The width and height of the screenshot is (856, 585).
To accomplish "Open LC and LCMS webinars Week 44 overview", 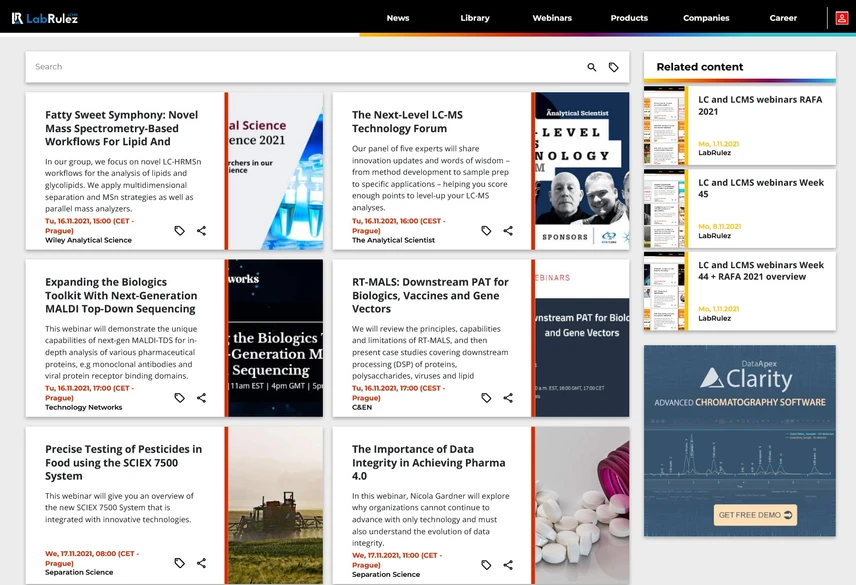I will coord(761,271).
